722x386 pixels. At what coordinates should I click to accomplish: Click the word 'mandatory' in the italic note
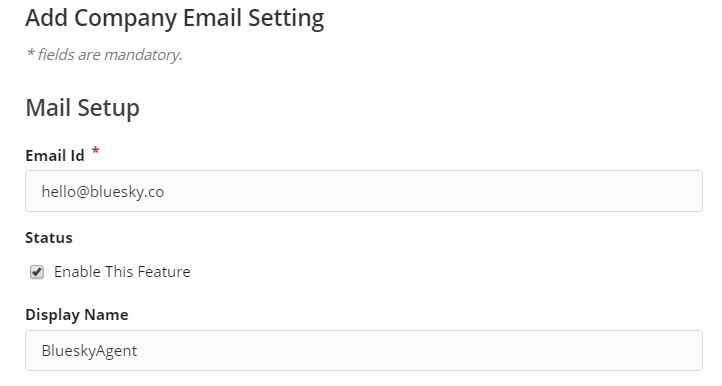[x=143, y=55]
